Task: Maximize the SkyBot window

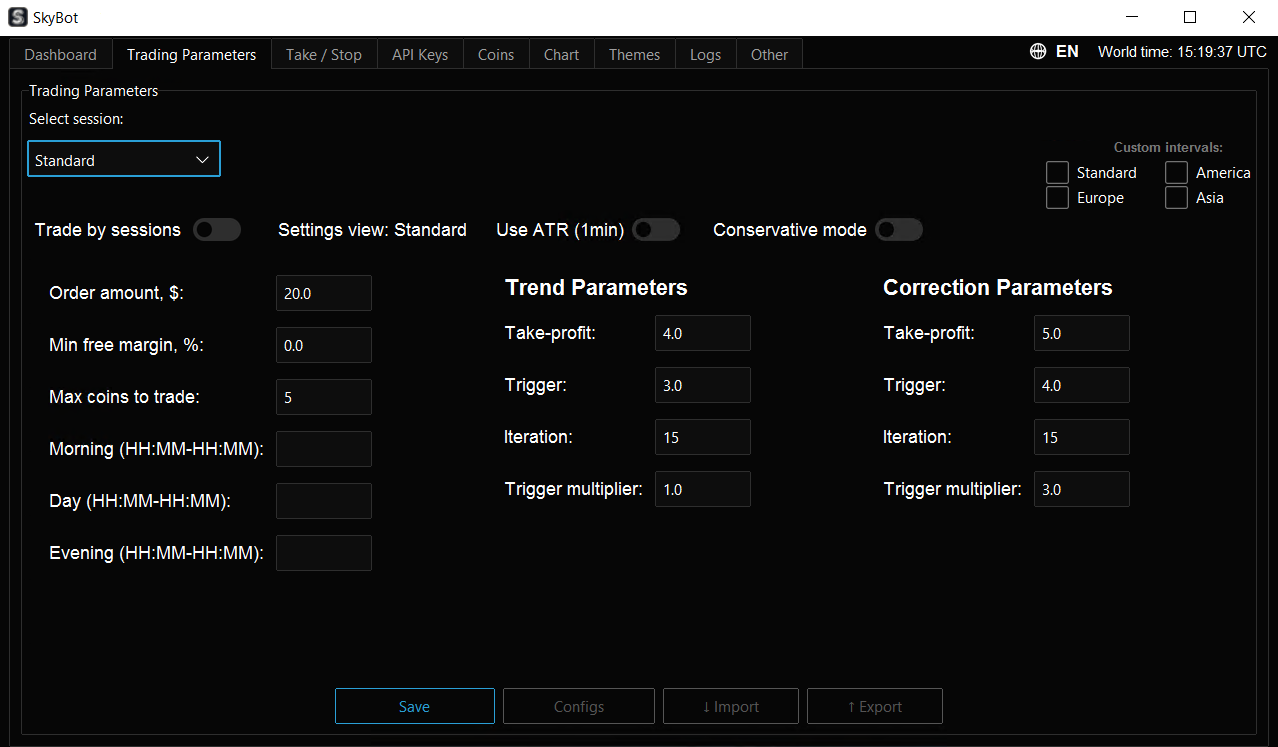Action: [x=1190, y=17]
